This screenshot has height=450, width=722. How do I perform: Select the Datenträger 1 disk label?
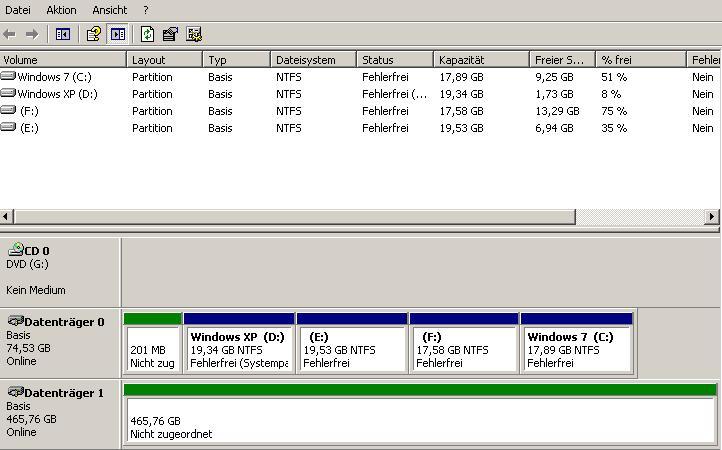pos(60,415)
